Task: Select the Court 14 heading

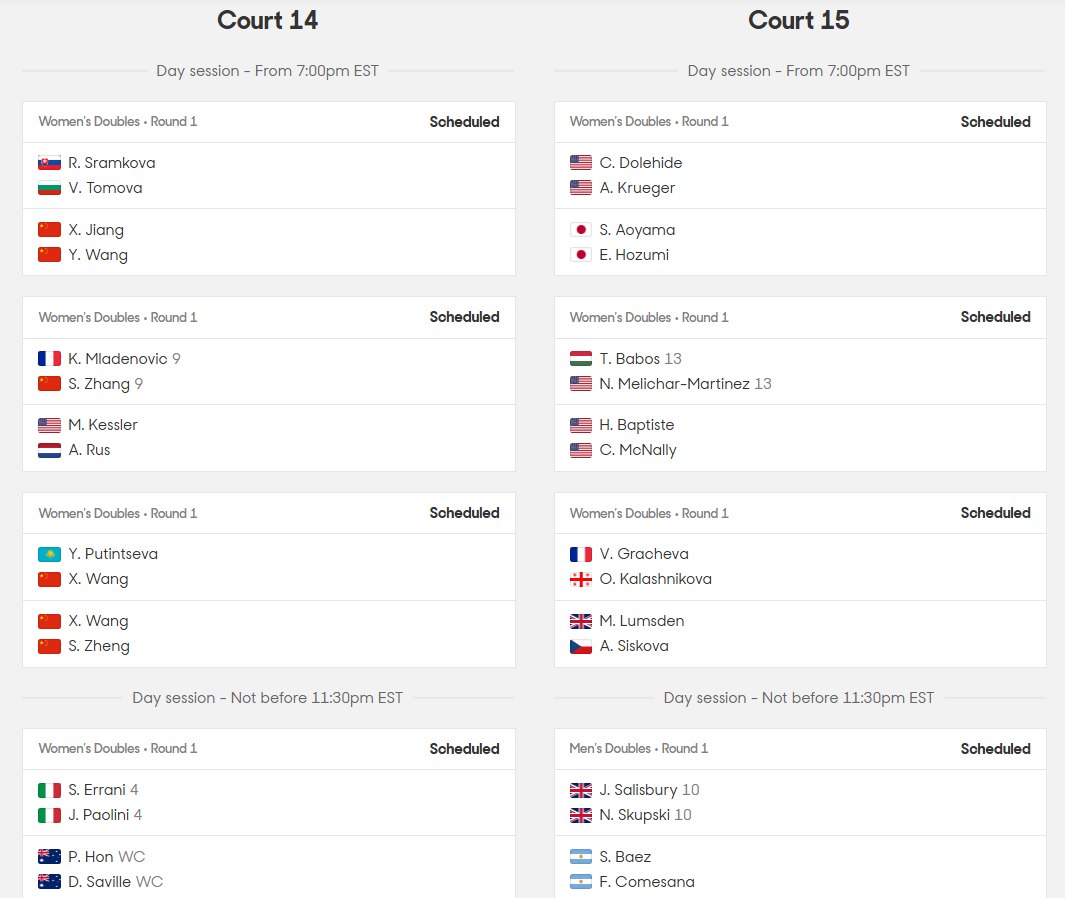Action: (x=268, y=20)
